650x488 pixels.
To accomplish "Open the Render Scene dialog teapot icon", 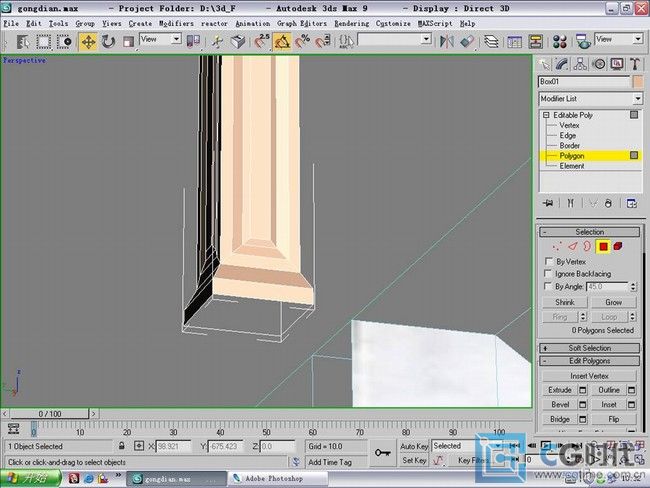I will [x=583, y=41].
